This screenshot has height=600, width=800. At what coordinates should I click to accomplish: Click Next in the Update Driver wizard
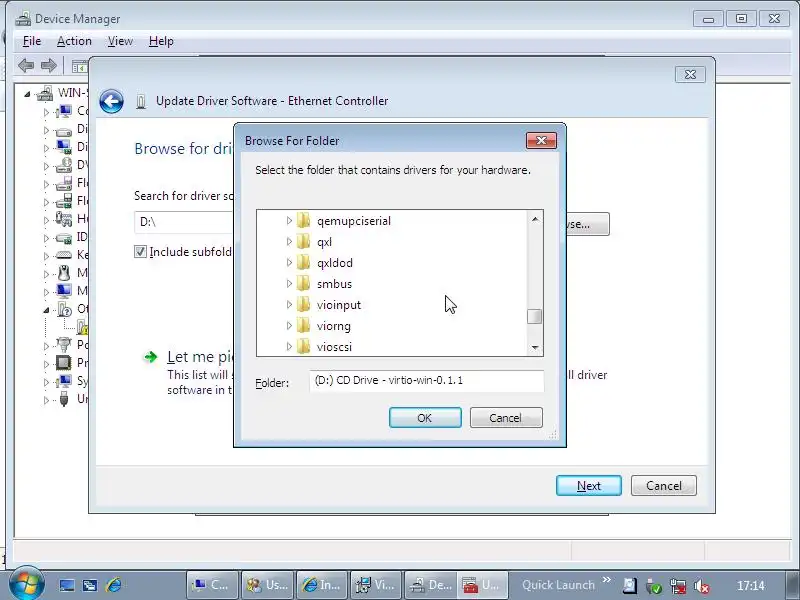[x=589, y=486]
